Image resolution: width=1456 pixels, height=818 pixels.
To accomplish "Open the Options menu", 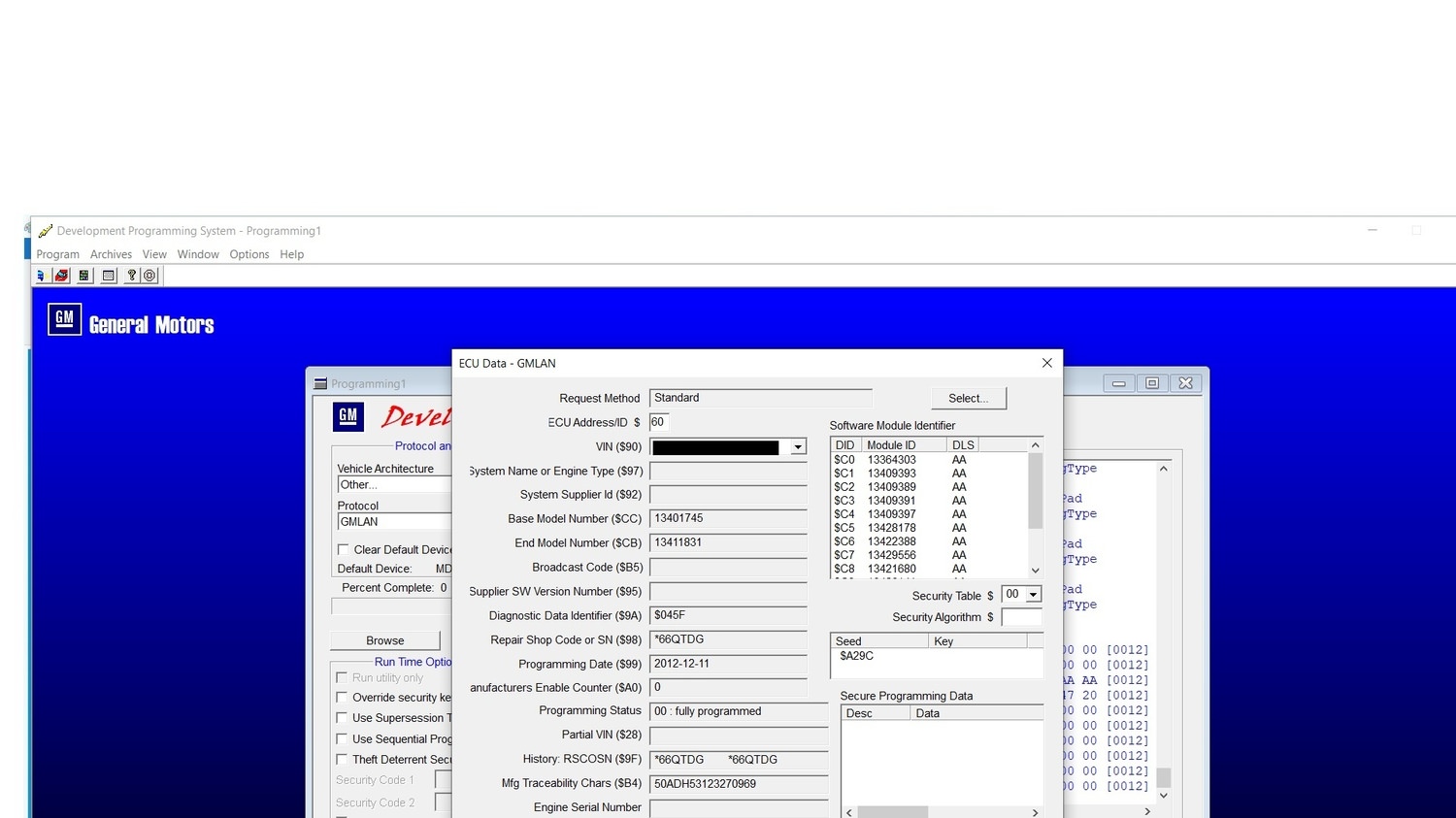I will click(249, 254).
